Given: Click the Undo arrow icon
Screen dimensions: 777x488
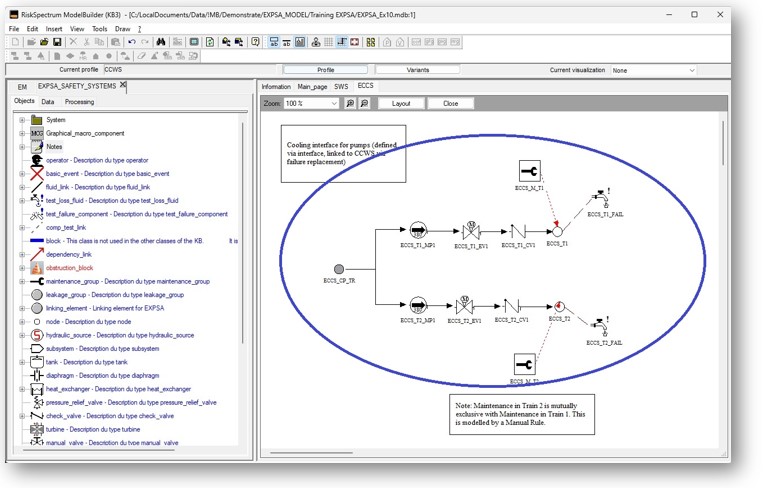Looking at the screenshot, I should [x=132, y=42].
